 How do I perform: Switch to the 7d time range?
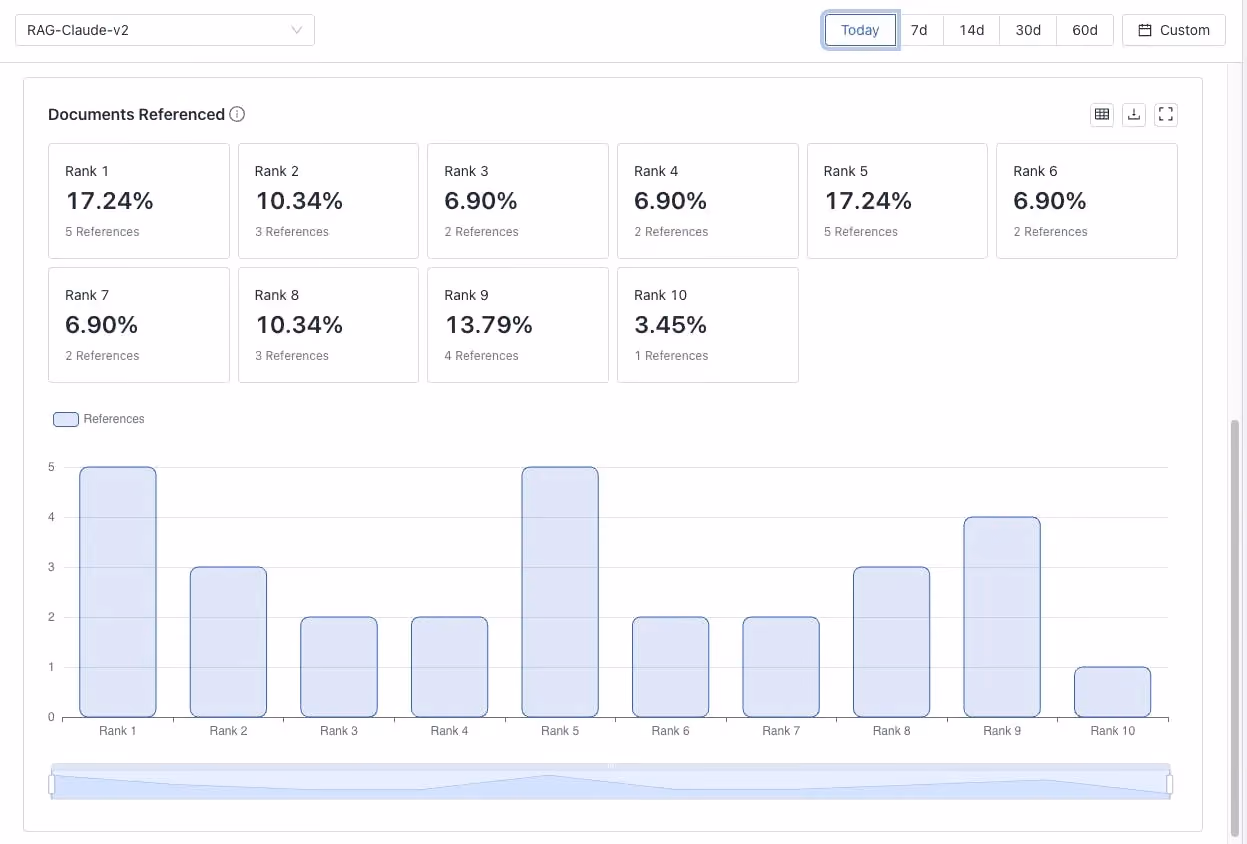919,30
